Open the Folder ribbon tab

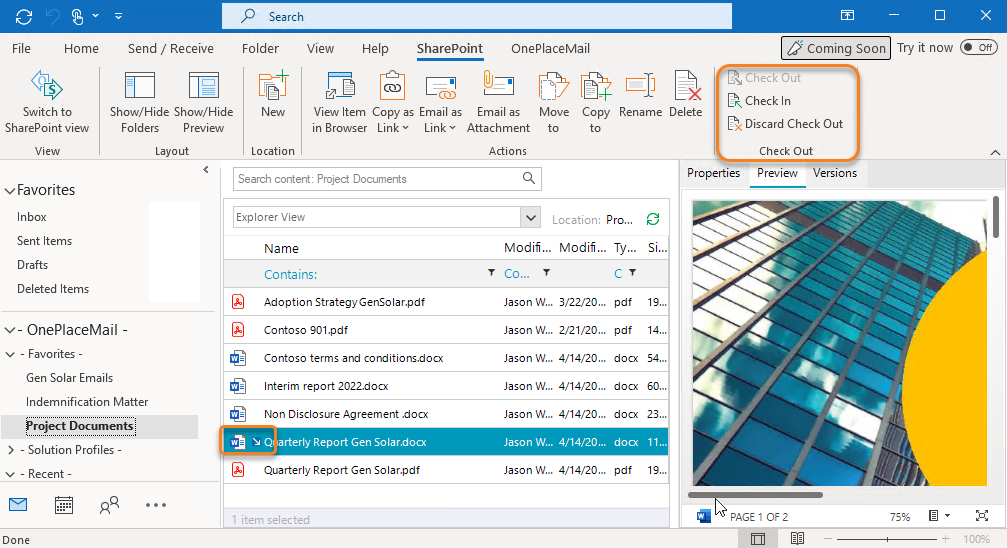(x=260, y=48)
